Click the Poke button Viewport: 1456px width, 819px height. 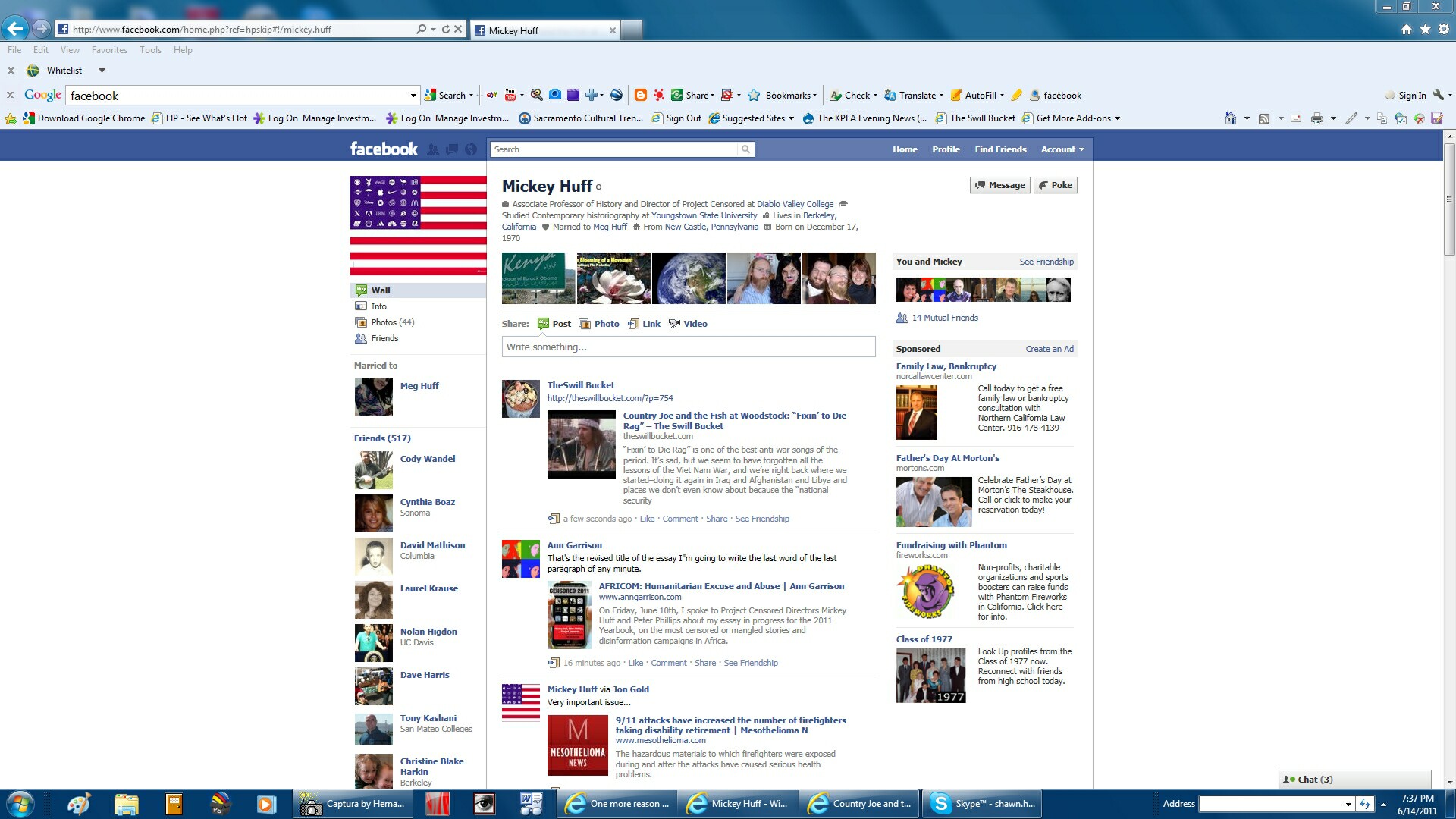(1055, 185)
